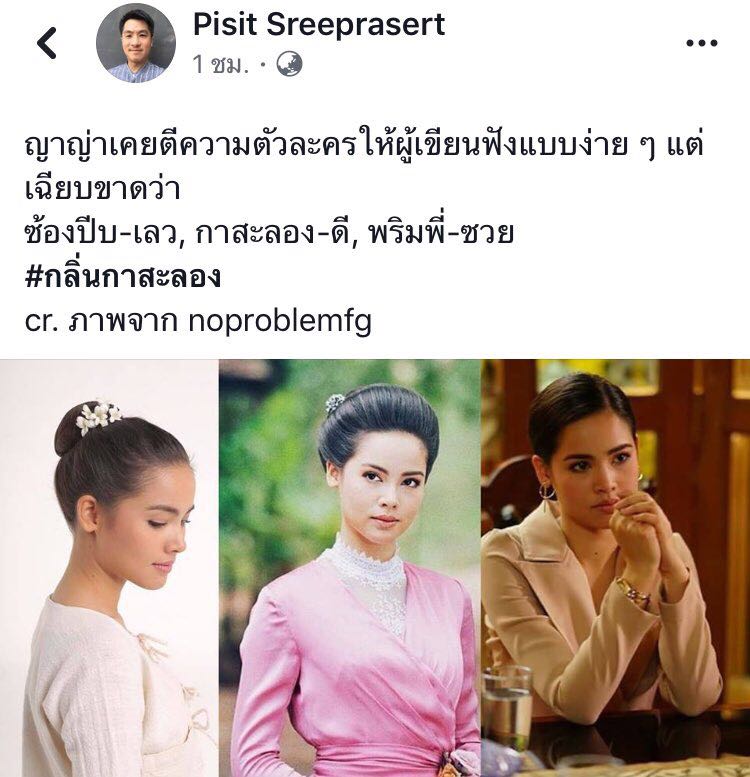Tap the 'เฉียบขาดว่า' text line
The width and height of the screenshot is (750, 777).
coord(102,189)
